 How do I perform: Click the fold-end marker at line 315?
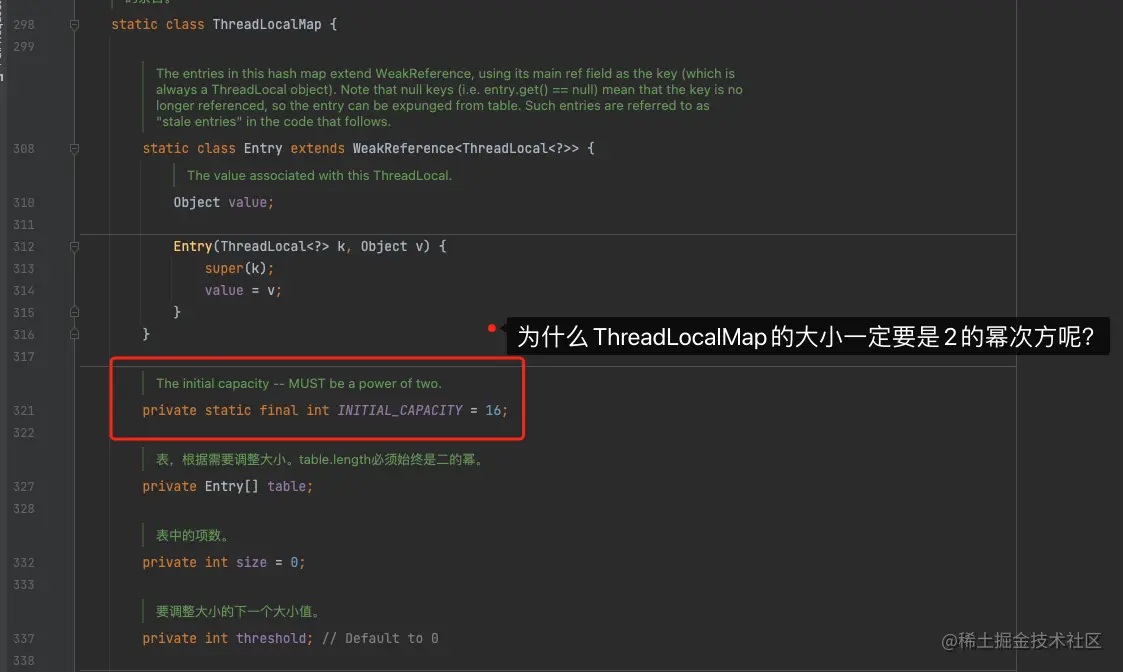point(74,311)
